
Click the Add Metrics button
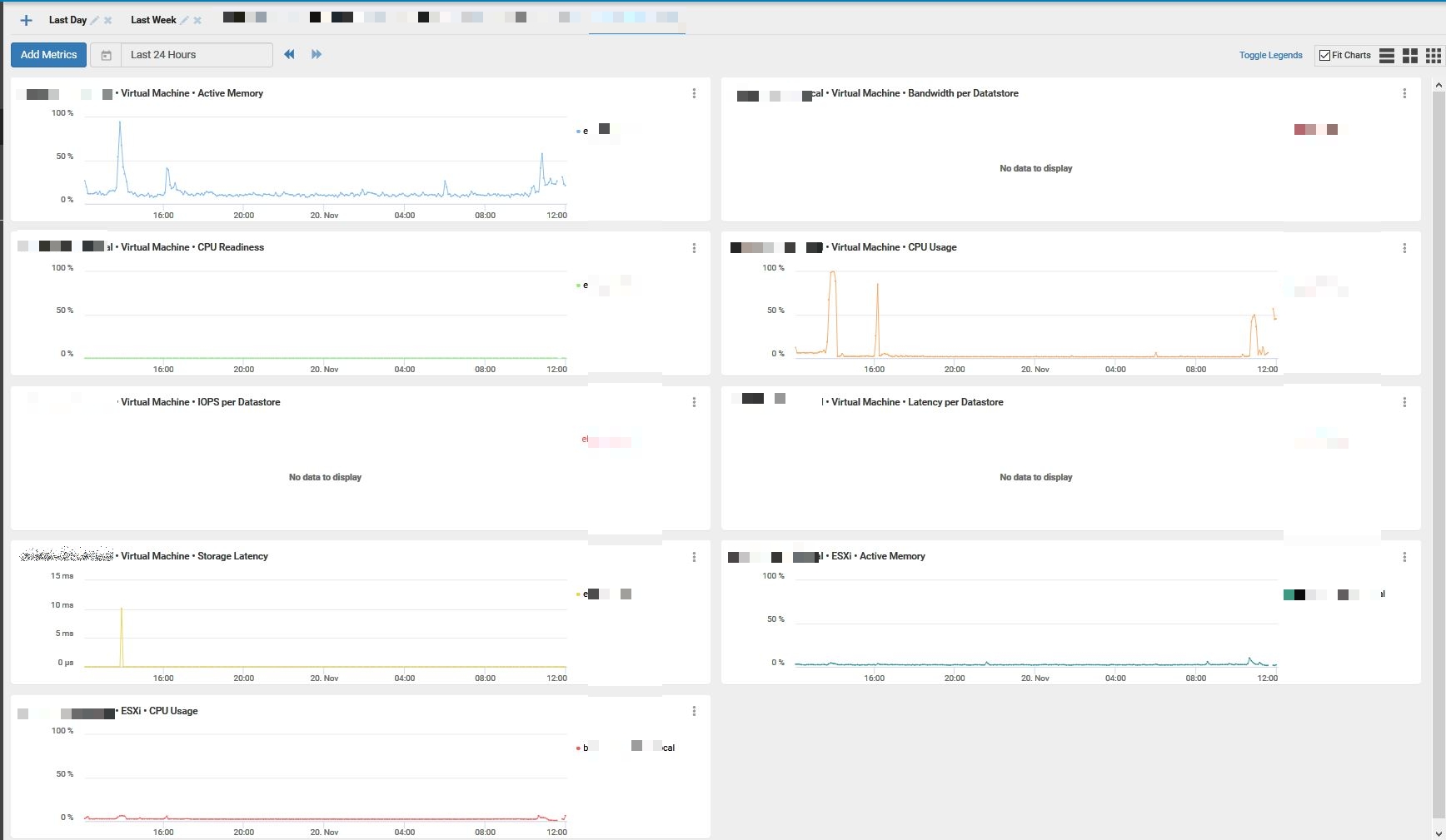[x=48, y=55]
